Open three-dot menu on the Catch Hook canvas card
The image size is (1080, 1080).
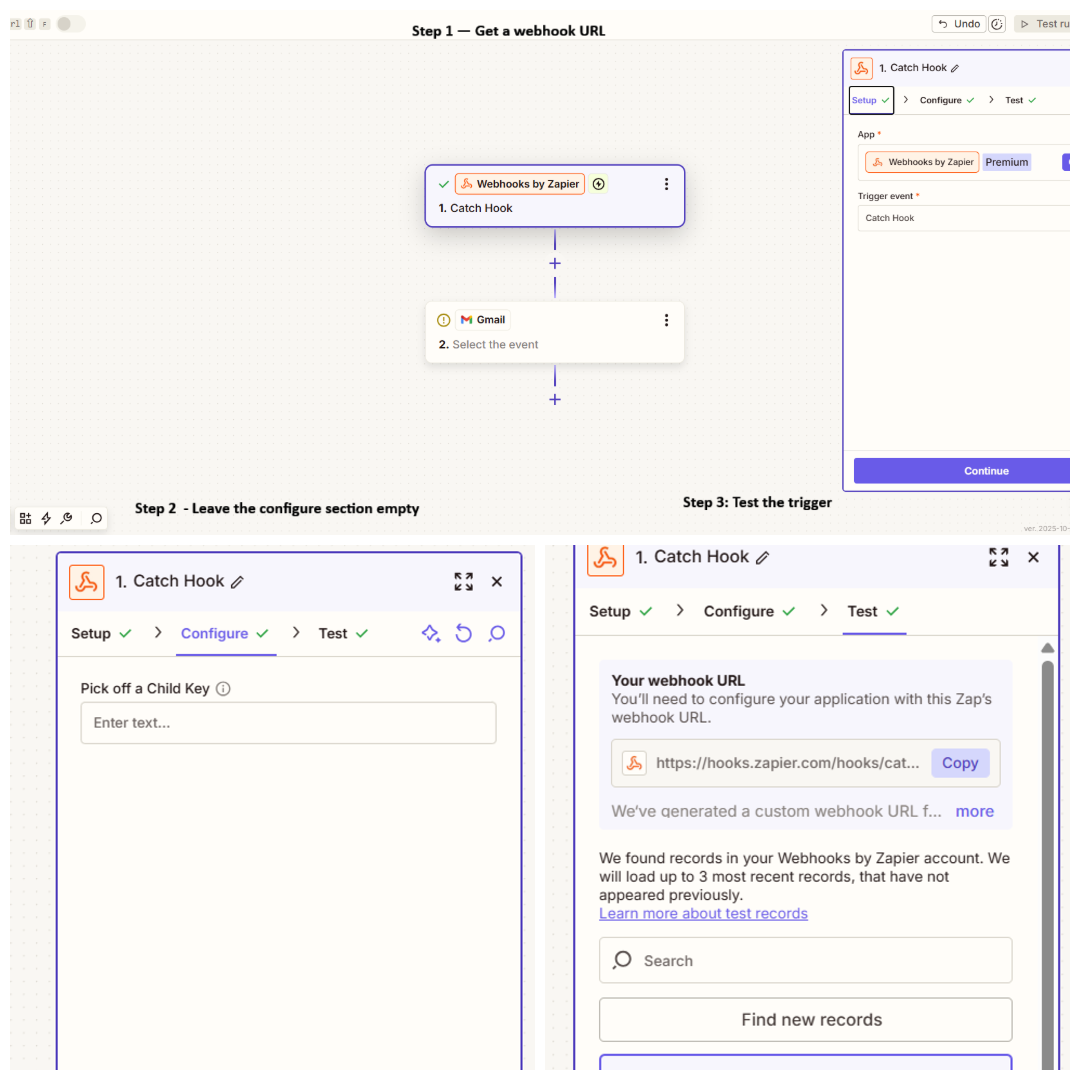pos(666,184)
